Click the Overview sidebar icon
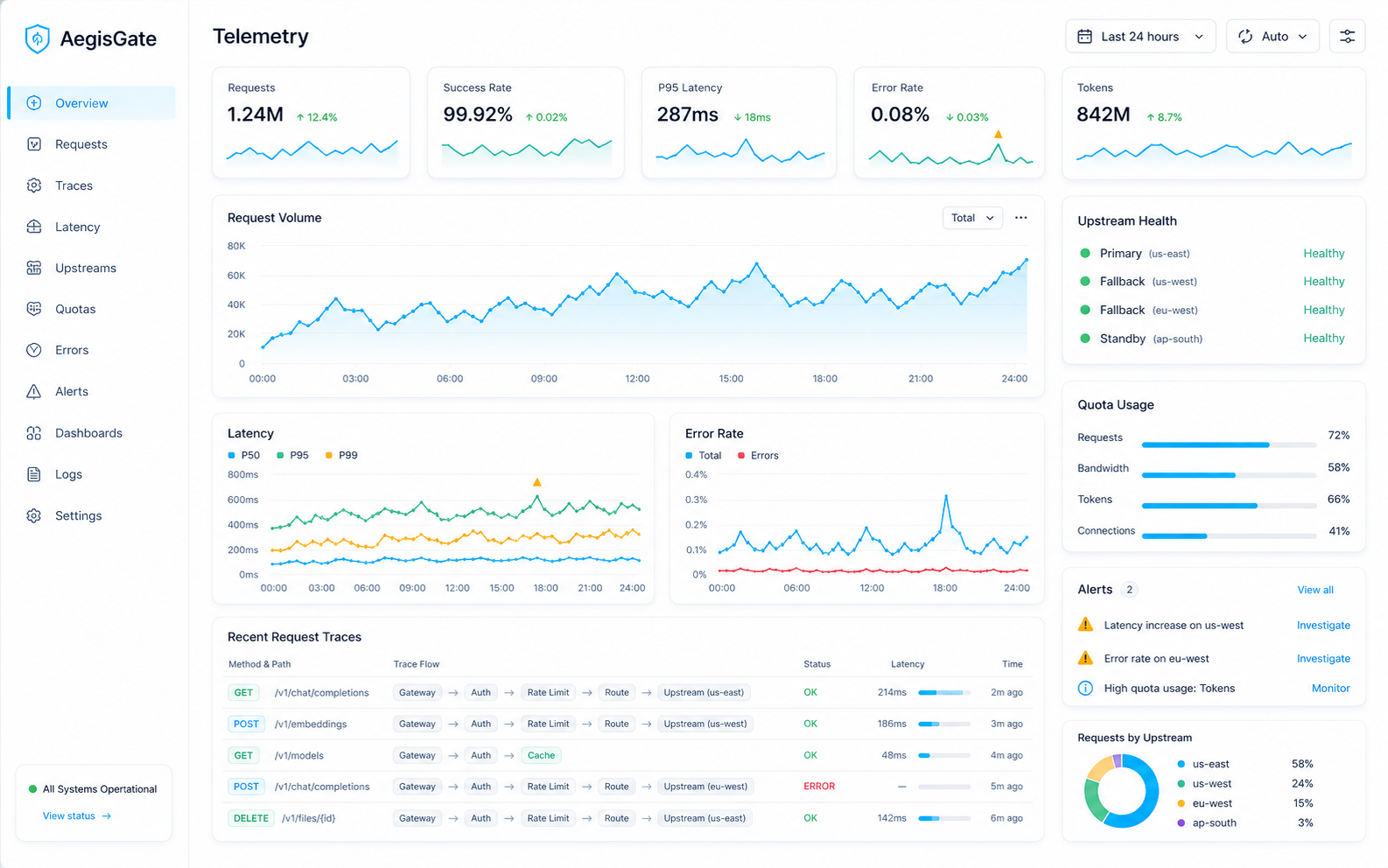The height and width of the screenshot is (868, 1388). tap(34, 103)
